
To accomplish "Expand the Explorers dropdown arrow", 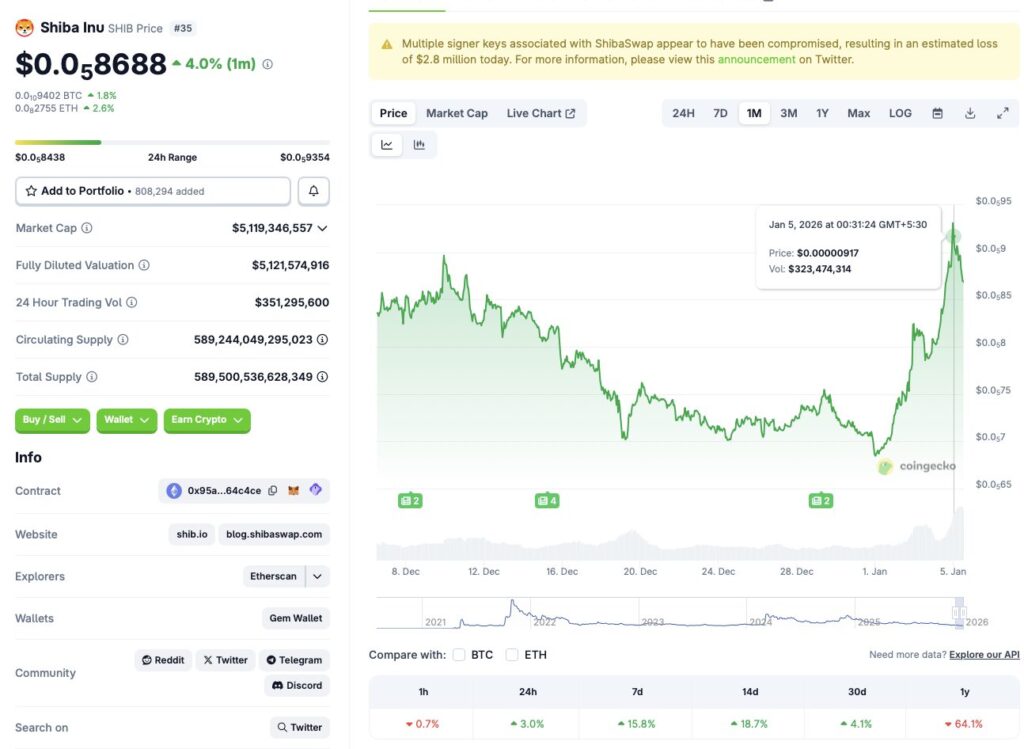I will [317, 576].
